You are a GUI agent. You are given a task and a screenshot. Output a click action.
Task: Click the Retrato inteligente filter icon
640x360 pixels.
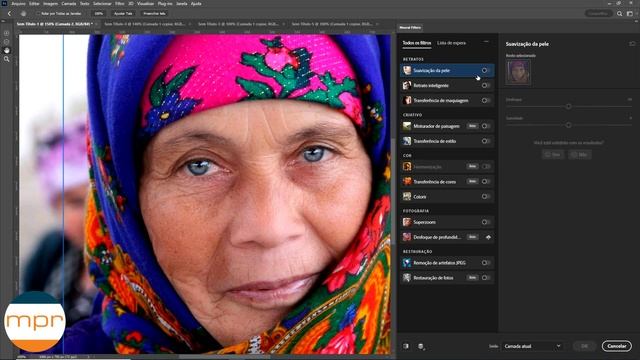coord(407,85)
